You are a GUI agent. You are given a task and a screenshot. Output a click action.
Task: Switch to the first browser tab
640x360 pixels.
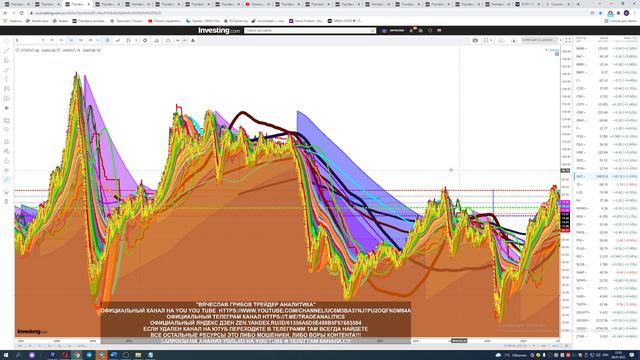pos(16,4)
